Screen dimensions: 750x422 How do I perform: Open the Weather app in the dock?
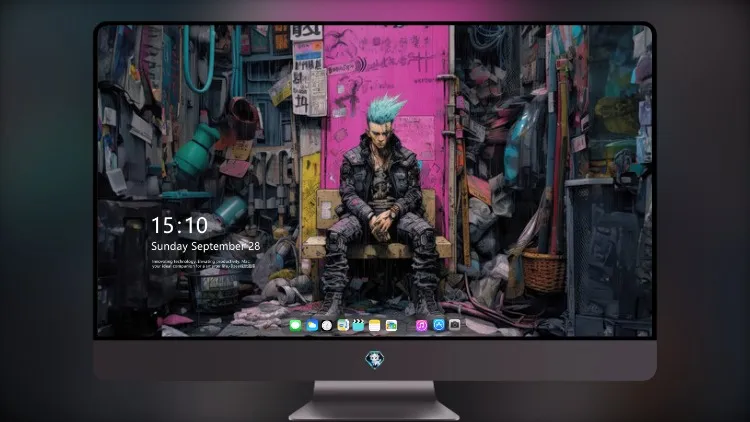click(312, 326)
